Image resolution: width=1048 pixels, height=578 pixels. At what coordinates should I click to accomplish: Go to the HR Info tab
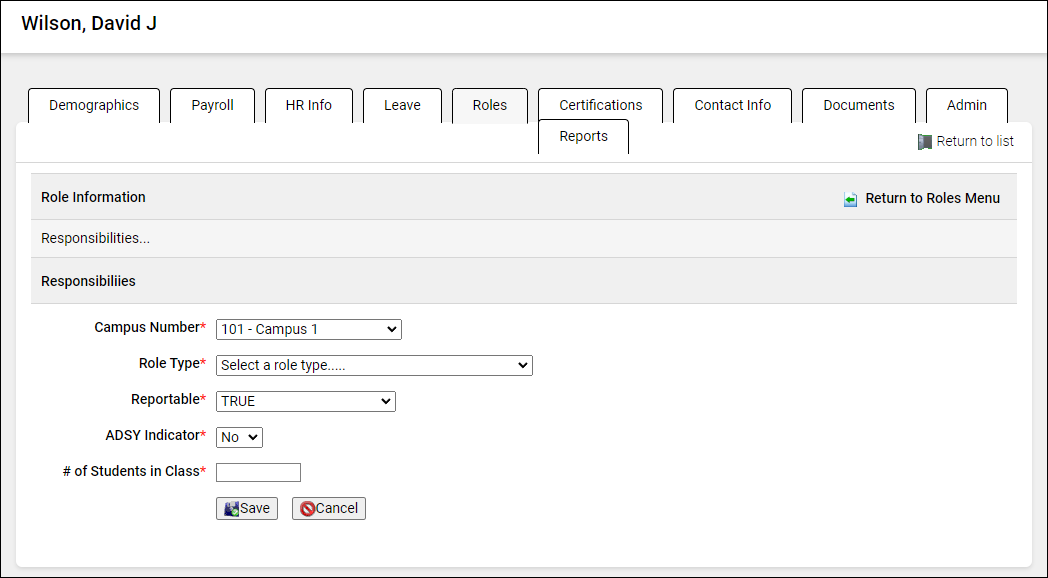pos(308,105)
